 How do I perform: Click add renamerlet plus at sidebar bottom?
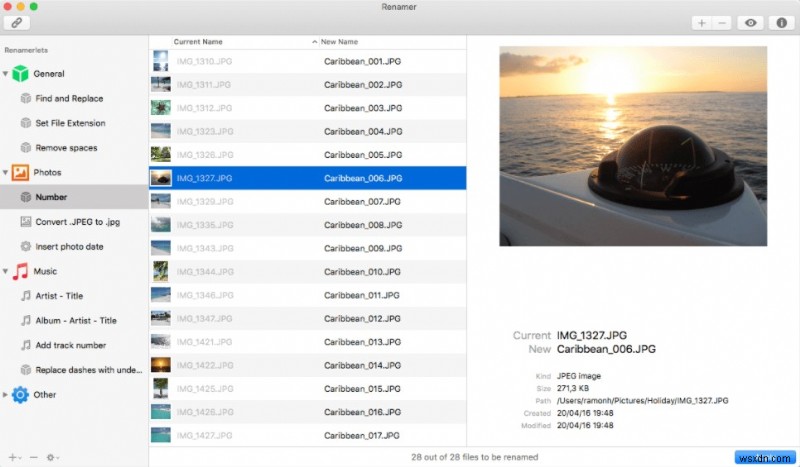[x=13, y=457]
